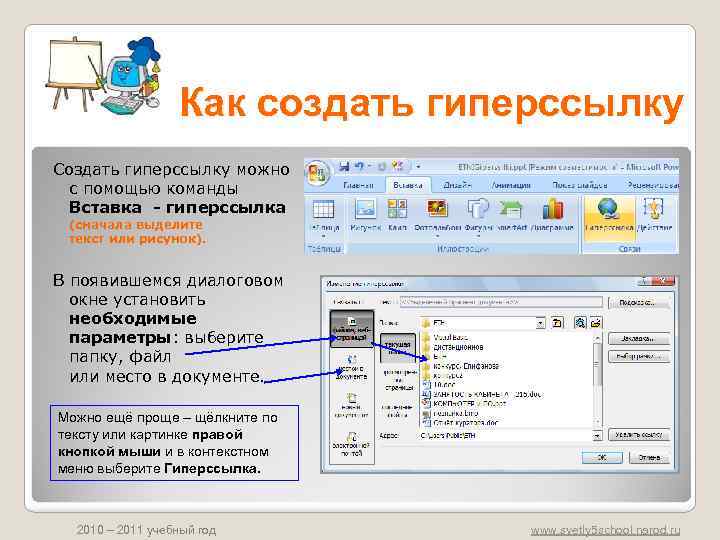Switch to the Анимация ribbon tab
Screen dimensions: 720x540
(x=511, y=186)
